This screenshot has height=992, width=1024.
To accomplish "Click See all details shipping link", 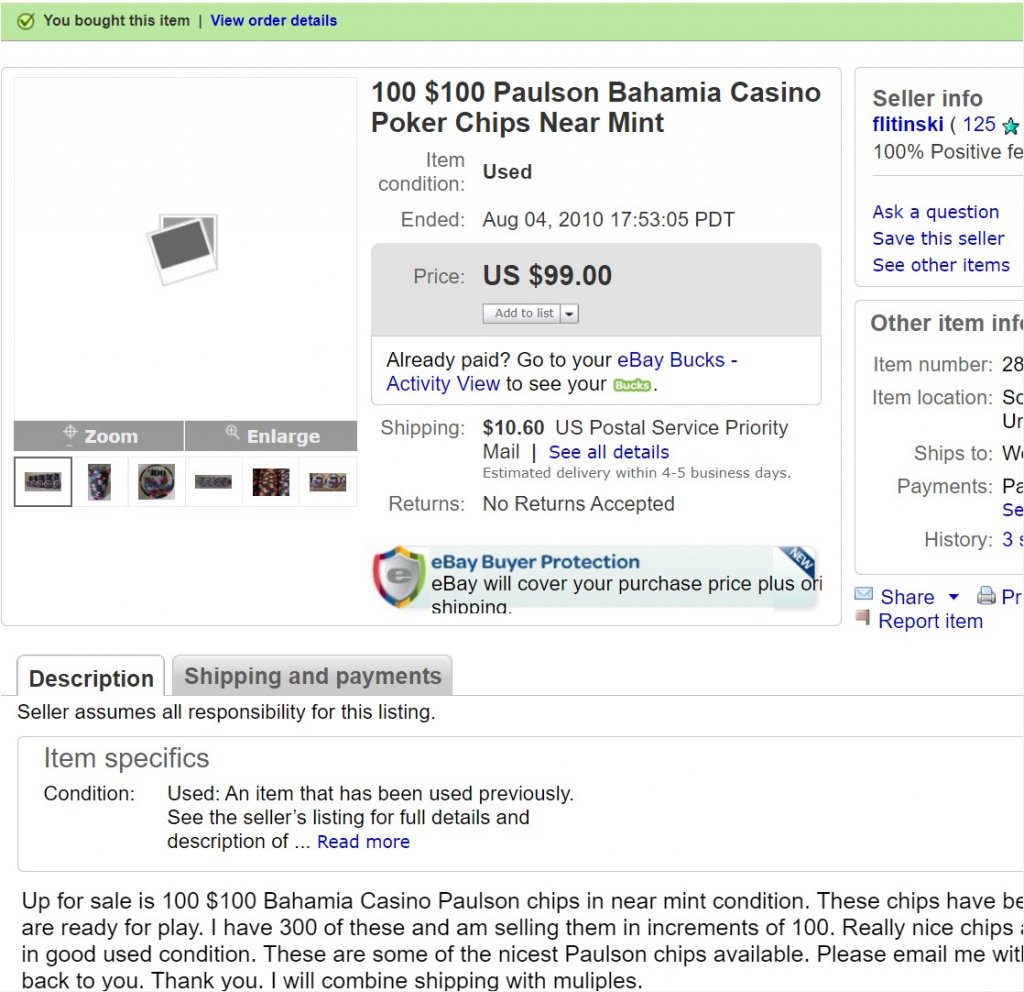I will click(x=609, y=452).
